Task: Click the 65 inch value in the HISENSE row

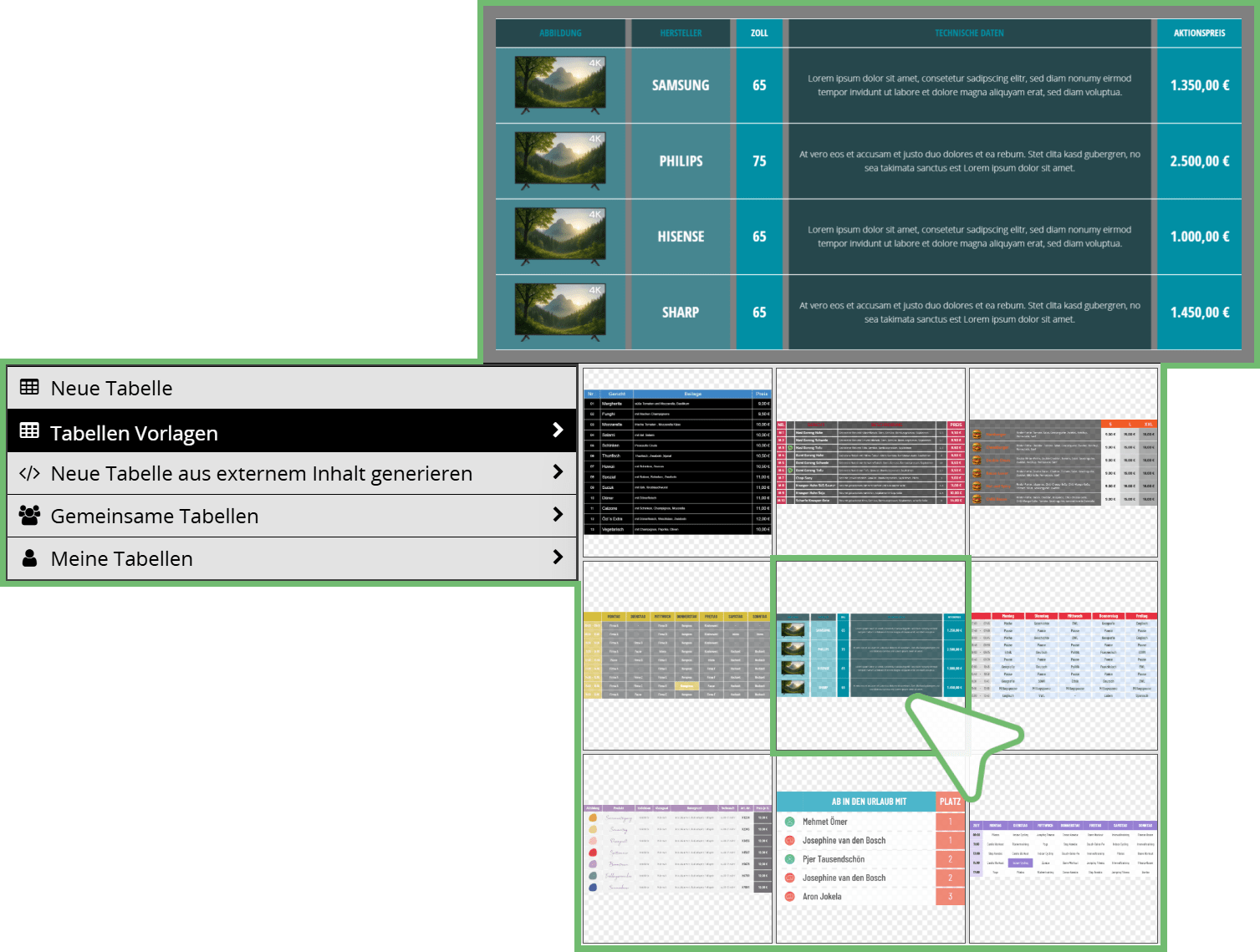Action: click(x=759, y=237)
